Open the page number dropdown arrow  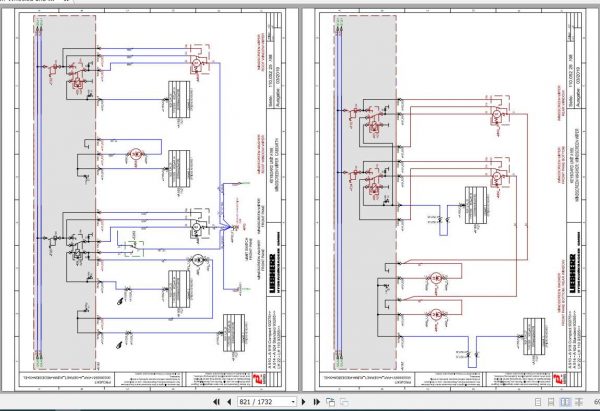coord(293,402)
